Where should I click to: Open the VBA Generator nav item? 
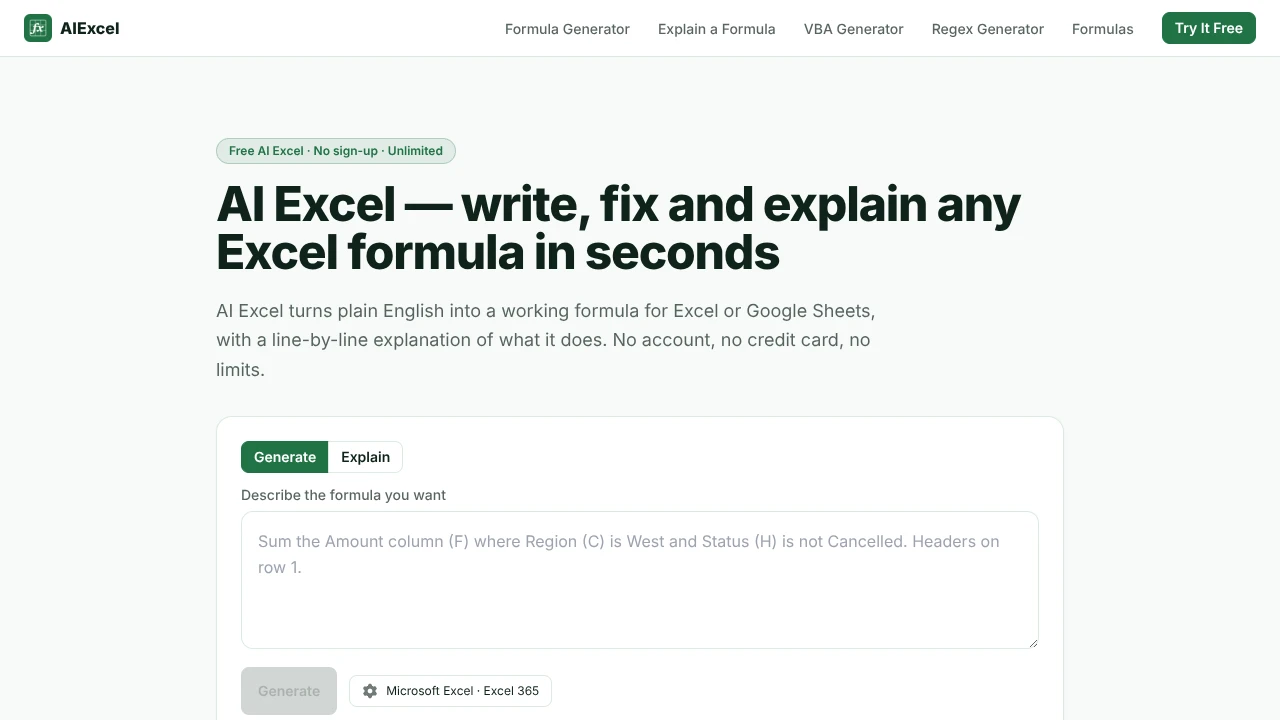click(x=854, y=29)
